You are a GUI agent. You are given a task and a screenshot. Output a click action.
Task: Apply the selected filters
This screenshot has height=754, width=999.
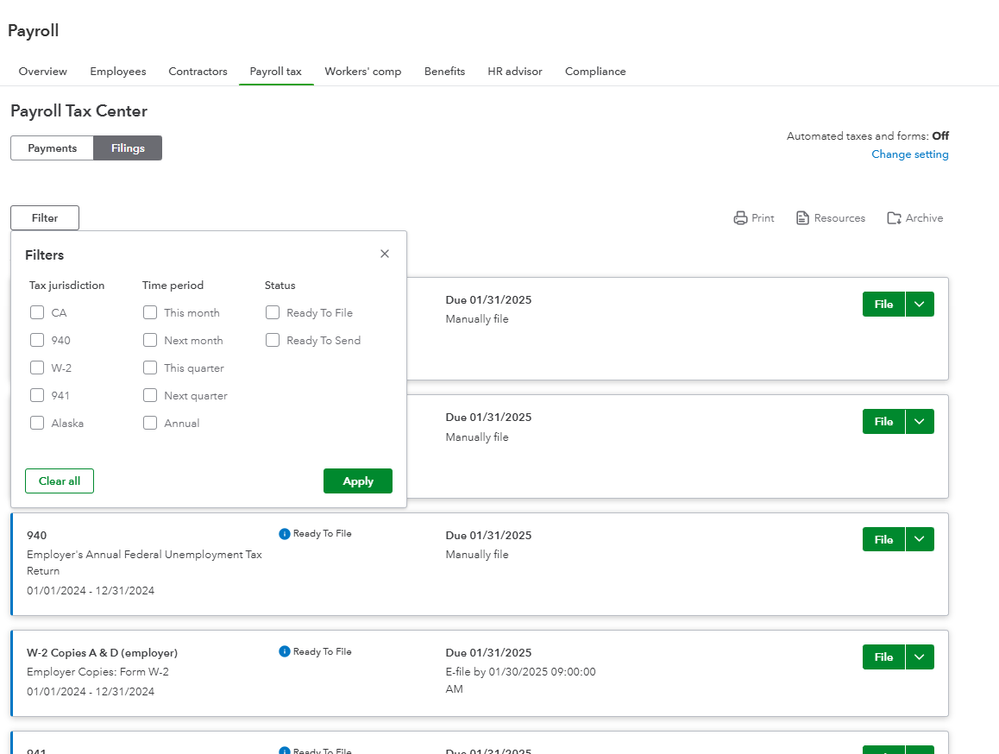(358, 481)
